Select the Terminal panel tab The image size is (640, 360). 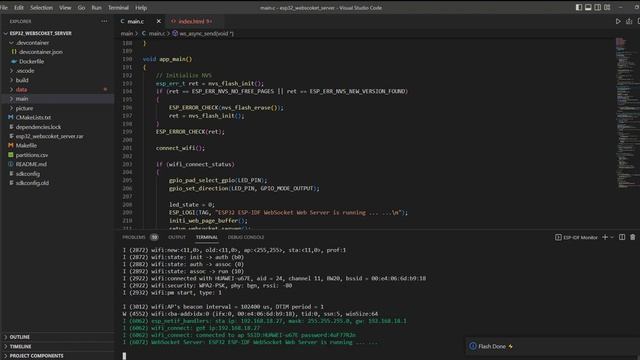pyautogui.click(x=207, y=237)
